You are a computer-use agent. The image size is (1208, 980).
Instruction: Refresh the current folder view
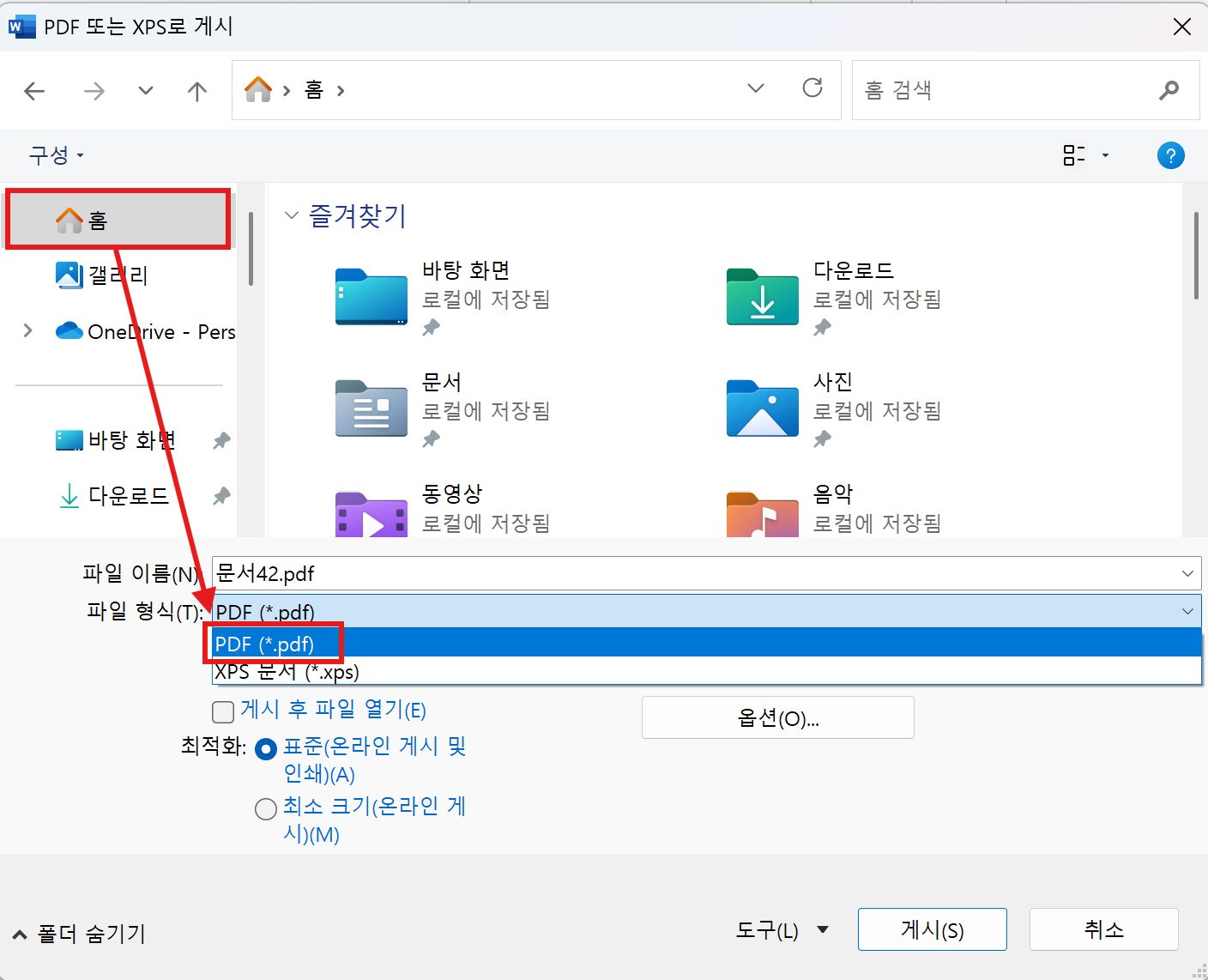(x=812, y=88)
